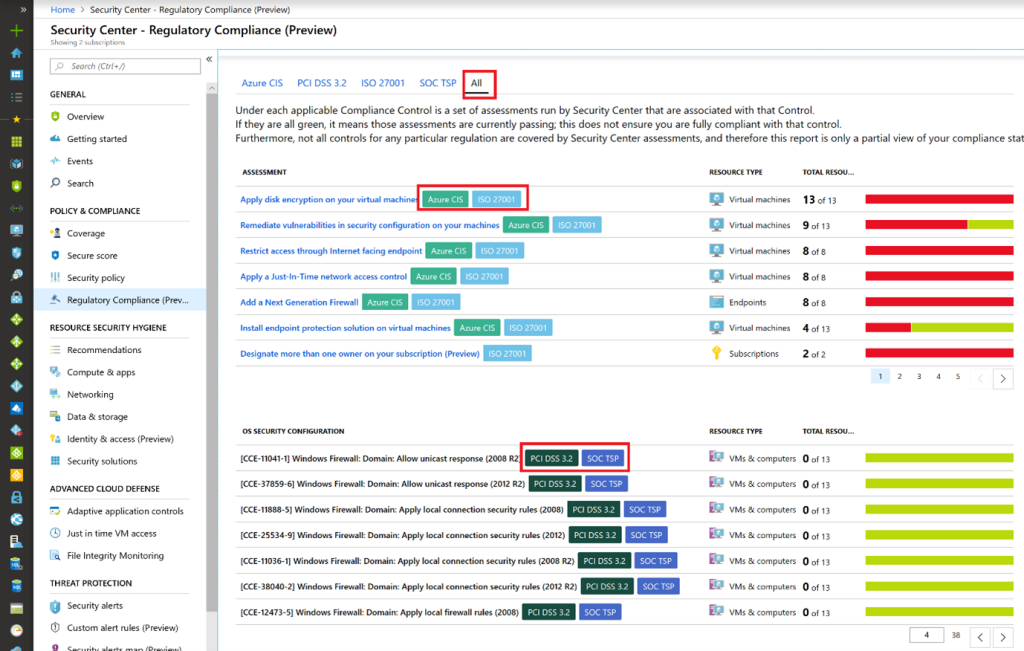Go to previous assessments page arrow
This screenshot has width=1024, height=651.
980,378
